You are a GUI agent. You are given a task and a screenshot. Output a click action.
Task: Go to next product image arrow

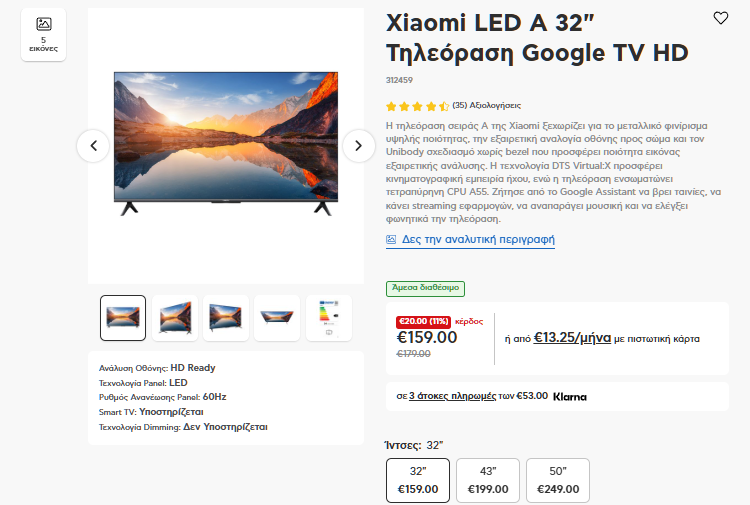(358, 146)
